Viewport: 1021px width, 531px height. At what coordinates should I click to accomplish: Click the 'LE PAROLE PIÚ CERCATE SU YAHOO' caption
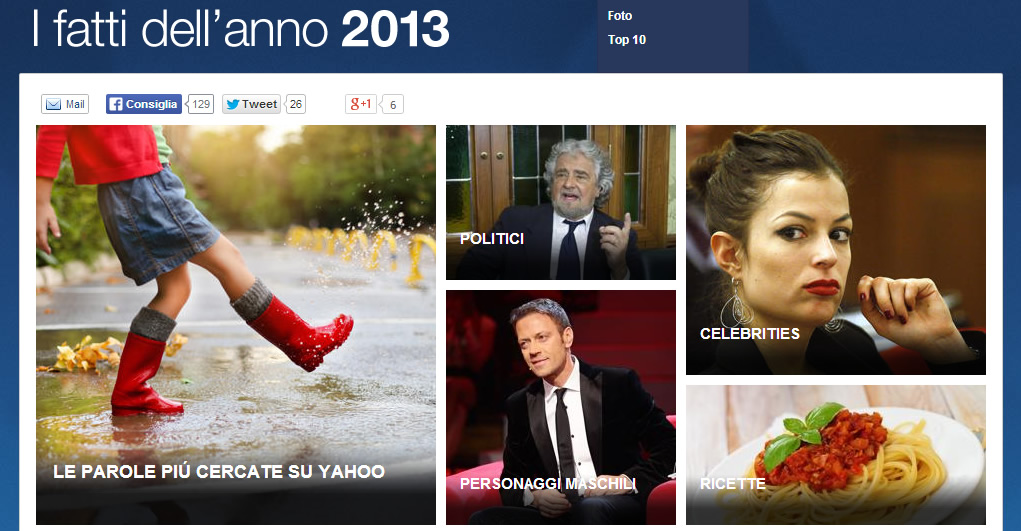pos(219,472)
